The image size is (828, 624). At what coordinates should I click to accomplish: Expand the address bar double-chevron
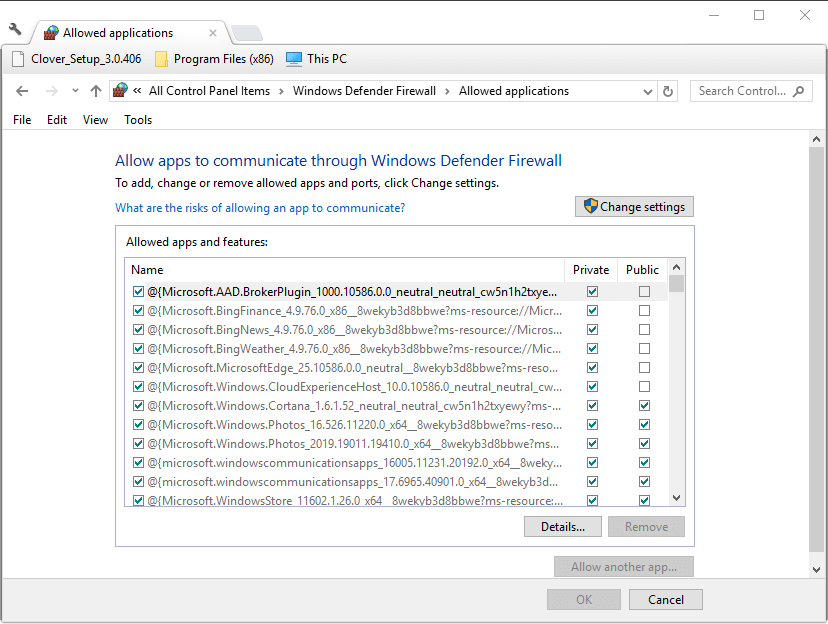137,91
